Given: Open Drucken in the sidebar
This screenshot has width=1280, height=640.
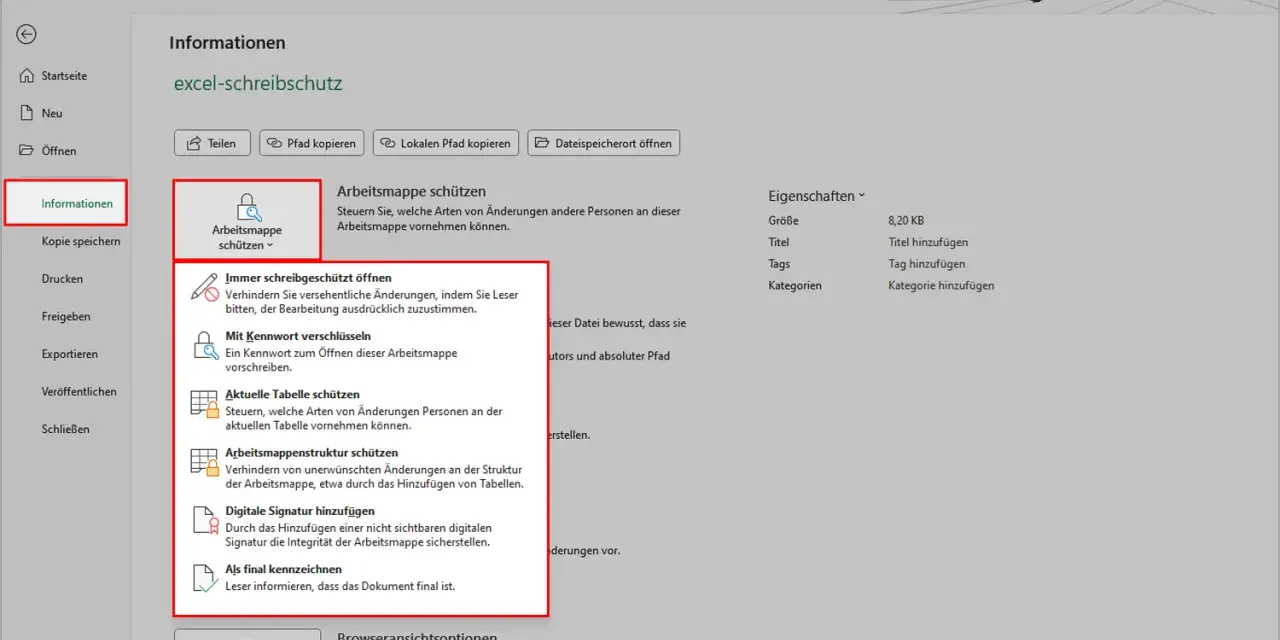Looking at the screenshot, I should click(x=62, y=279).
